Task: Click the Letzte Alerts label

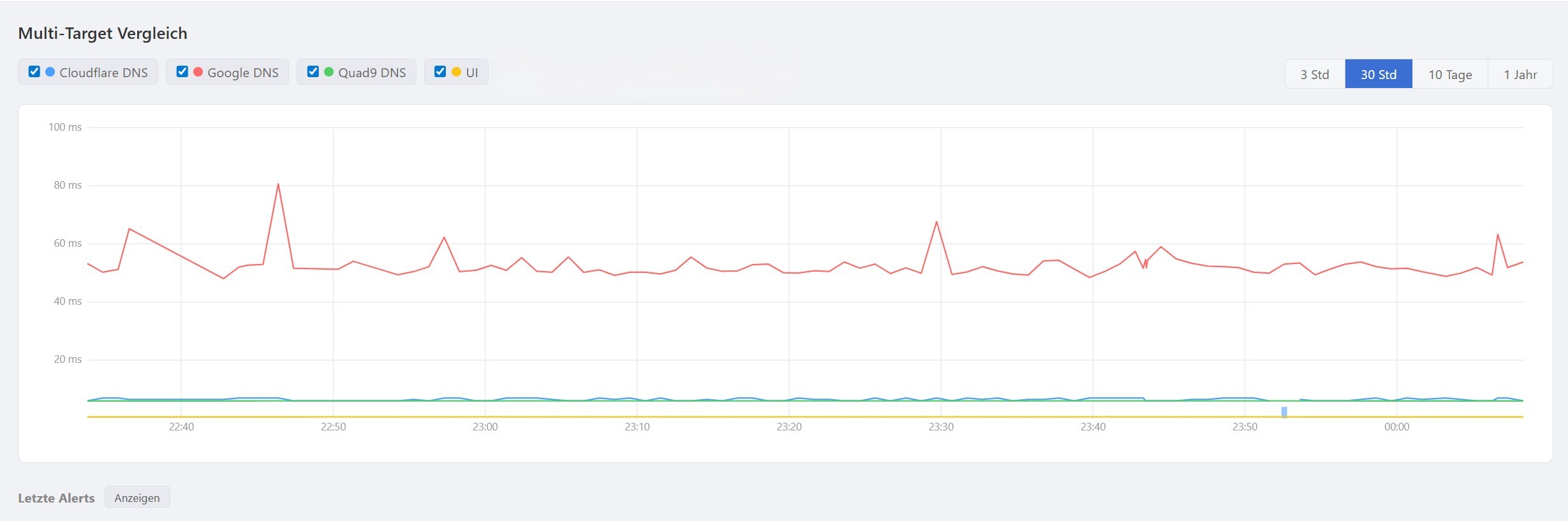Action: pyautogui.click(x=56, y=498)
